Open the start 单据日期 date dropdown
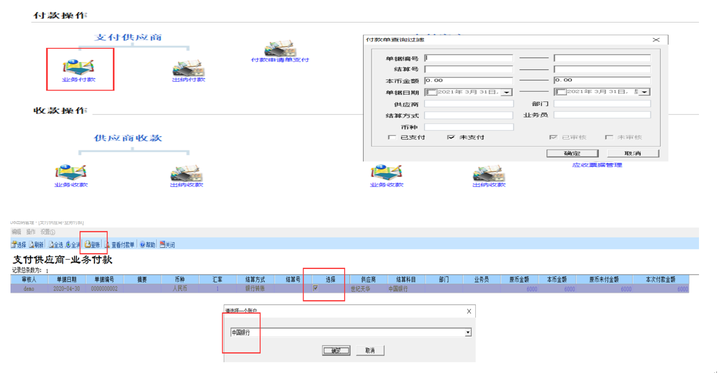Image resolution: width=720 pixels, height=373 pixels. (506, 92)
